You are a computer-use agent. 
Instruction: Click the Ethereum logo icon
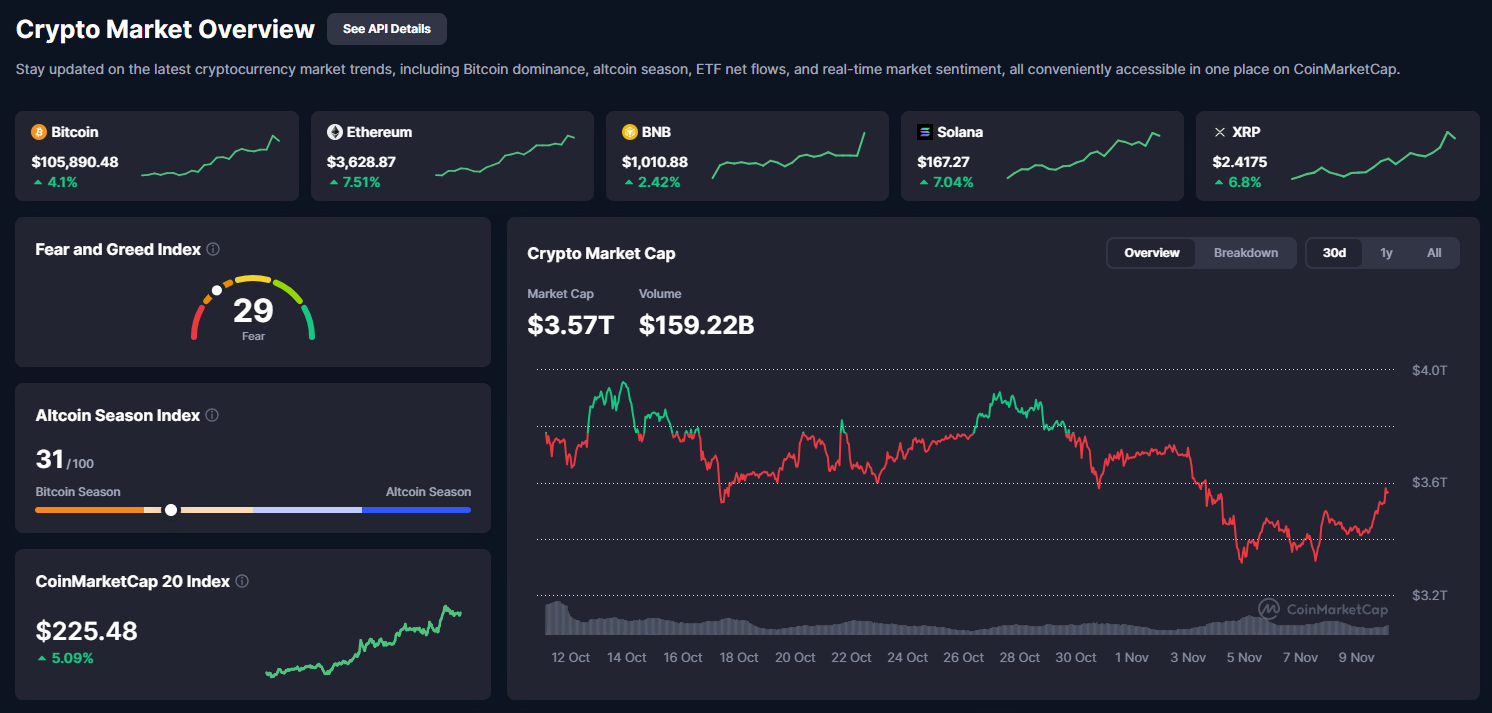[x=335, y=132]
